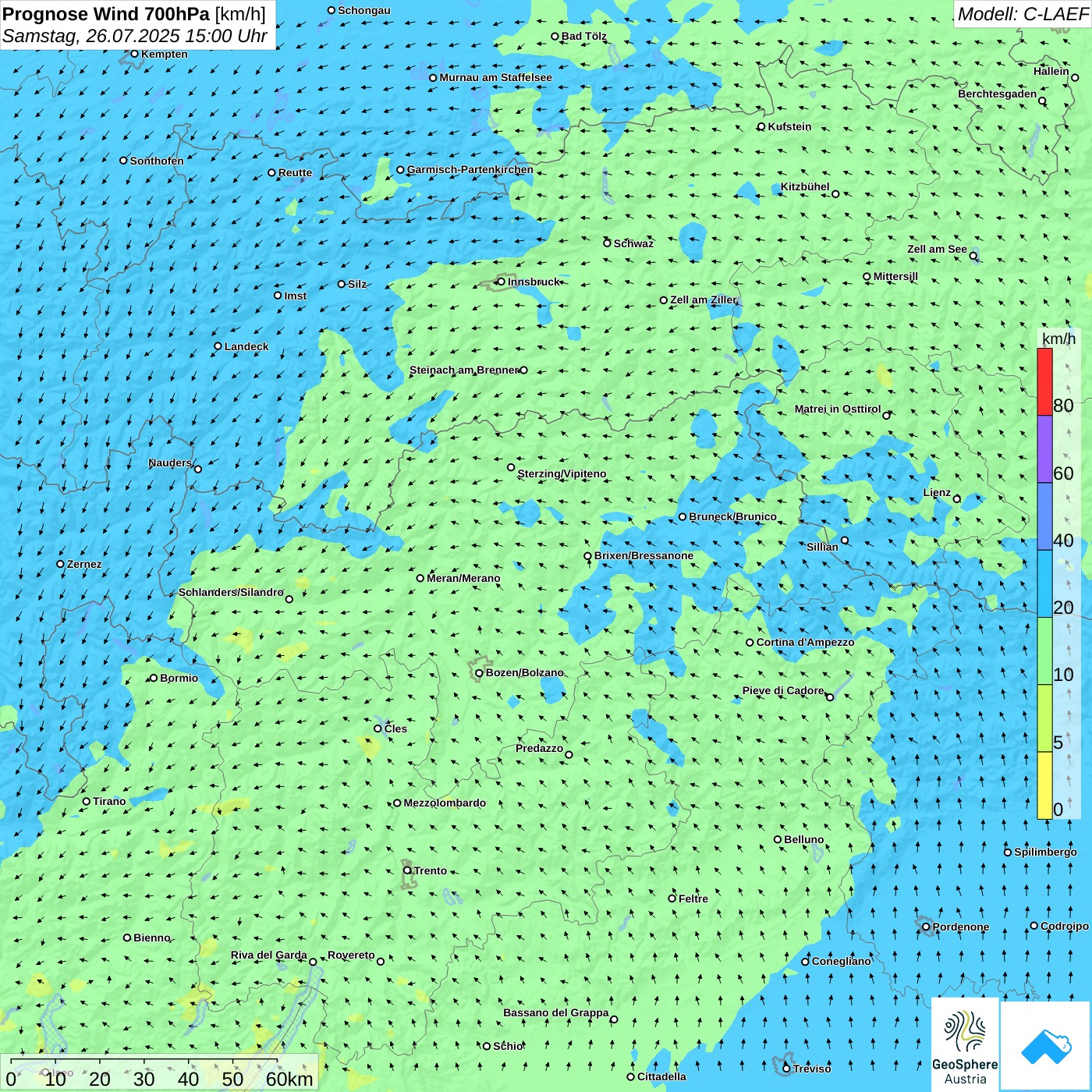This screenshot has height=1092, width=1092.
Task: Click the Kufstein location dot
Action: pos(761,126)
